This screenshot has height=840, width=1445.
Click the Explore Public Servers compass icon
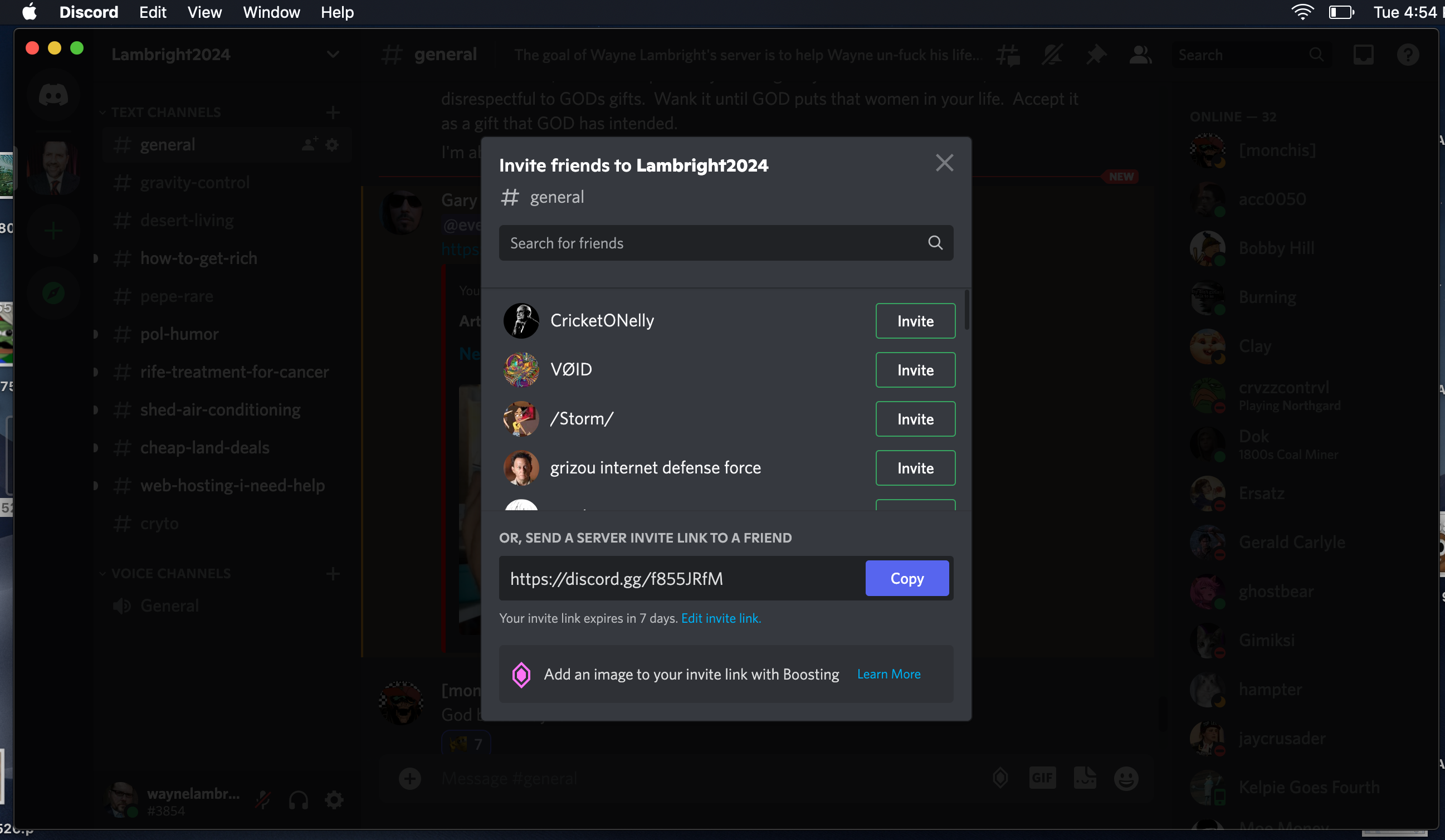pos(53,294)
